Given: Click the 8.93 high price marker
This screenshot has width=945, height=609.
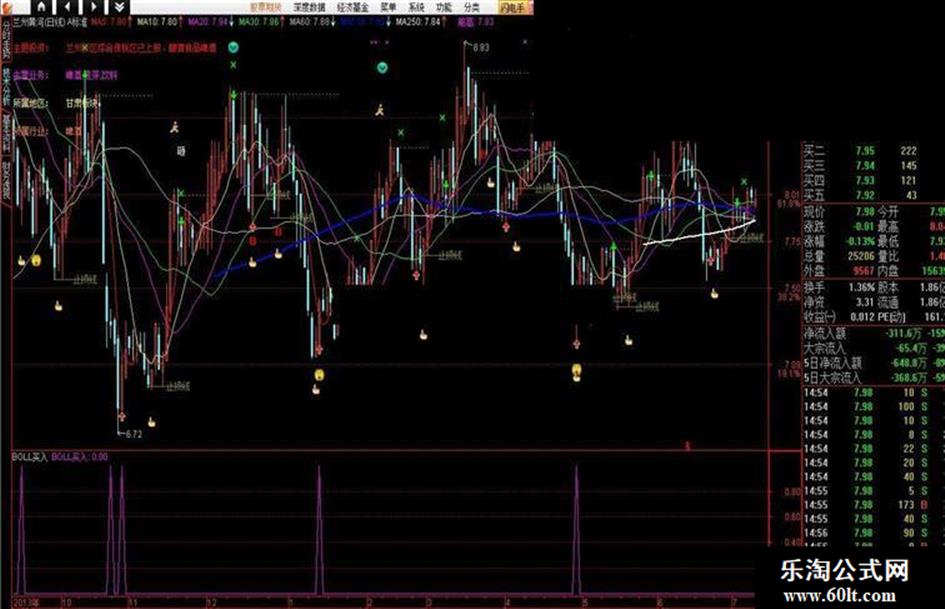Looking at the screenshot, I should pos(480,47).
